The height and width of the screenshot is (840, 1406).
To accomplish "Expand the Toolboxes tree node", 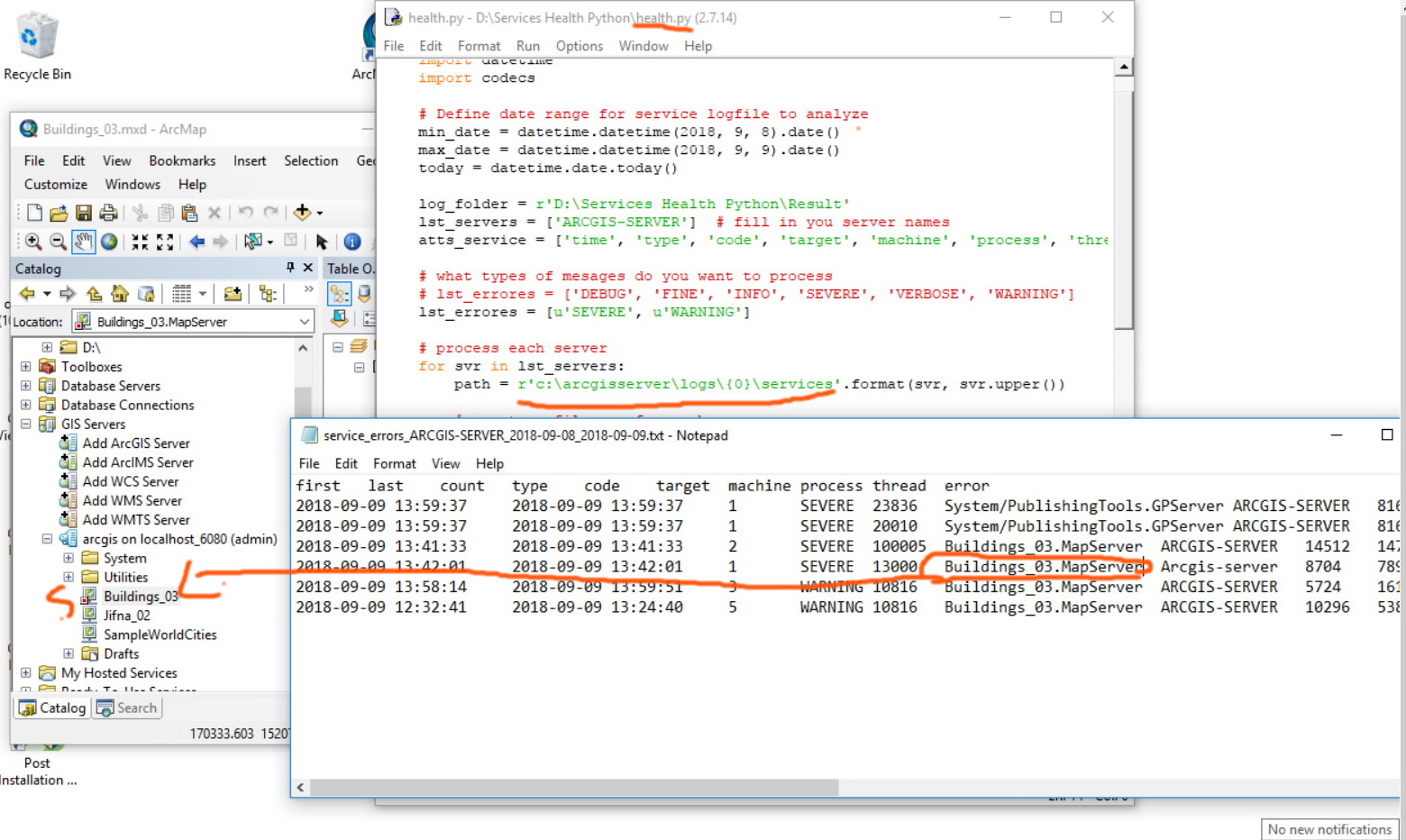I will coord(25,367).
